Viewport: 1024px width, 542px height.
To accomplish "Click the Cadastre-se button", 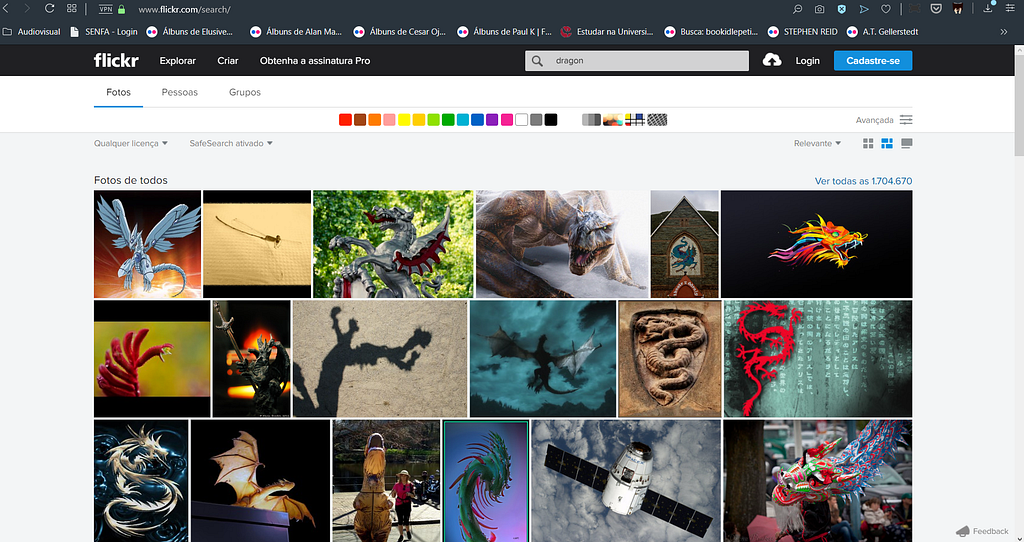I will (873, 61).
